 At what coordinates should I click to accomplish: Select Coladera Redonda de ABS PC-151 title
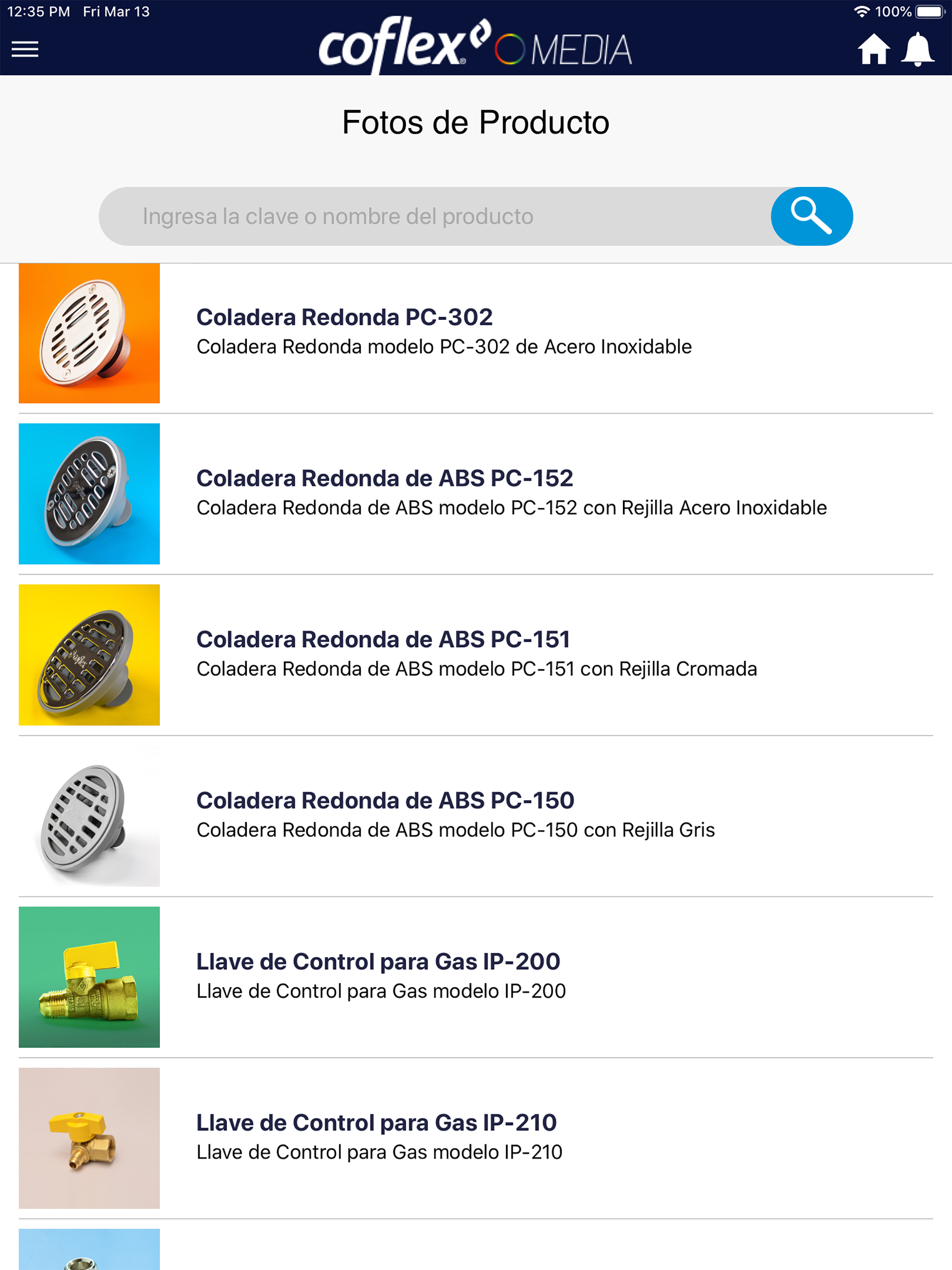[383, 640]
